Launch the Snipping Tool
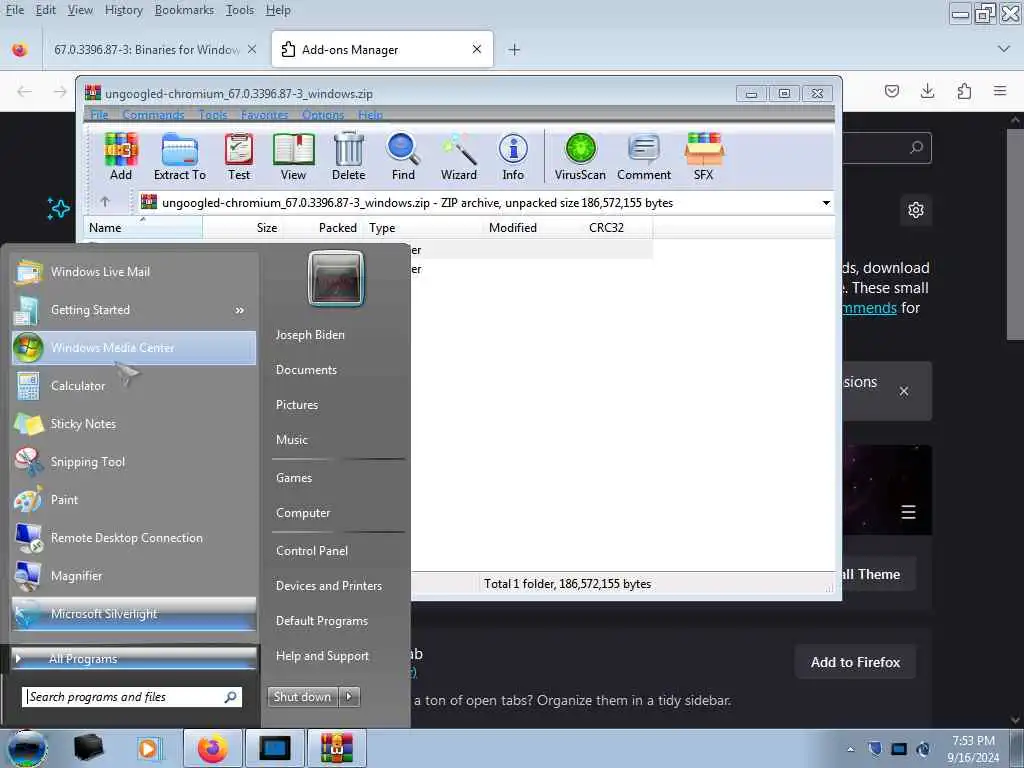The width and height of the screenshot is (1024, 768). pos(133,462)
